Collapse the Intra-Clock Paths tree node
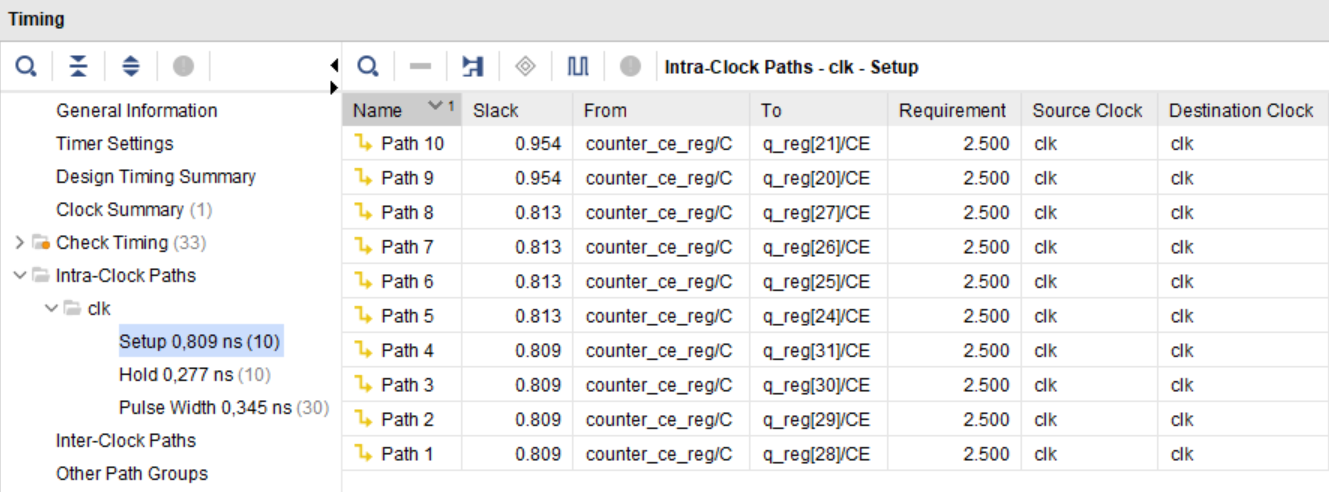Image resolution: width=1329 pixels, height=492 pixels. click(x=21, y=276)
